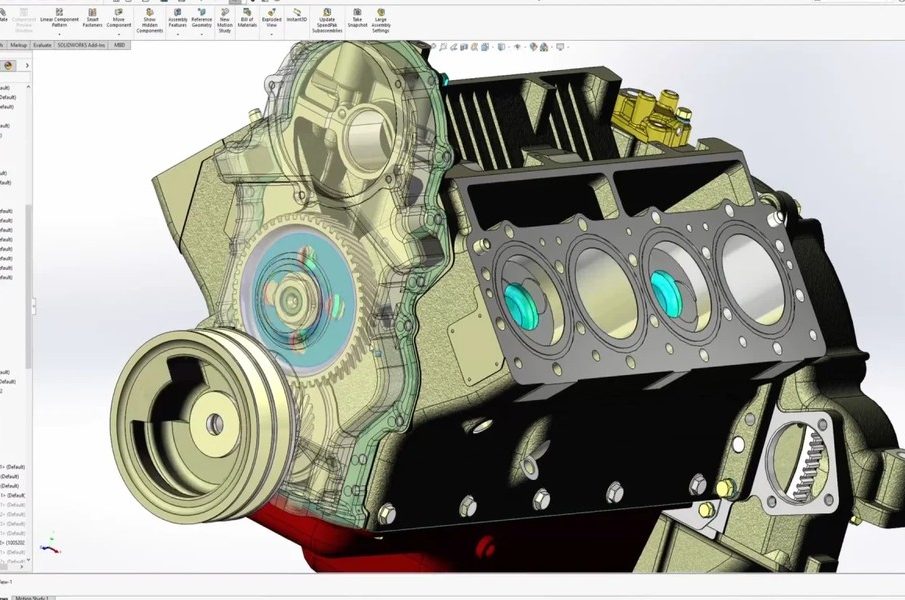Image resolution: width=905 pixels, height=600 pixels.
Task: Expand the Linear Component Pattern dropdown arrow
Action: coord(59,33)
